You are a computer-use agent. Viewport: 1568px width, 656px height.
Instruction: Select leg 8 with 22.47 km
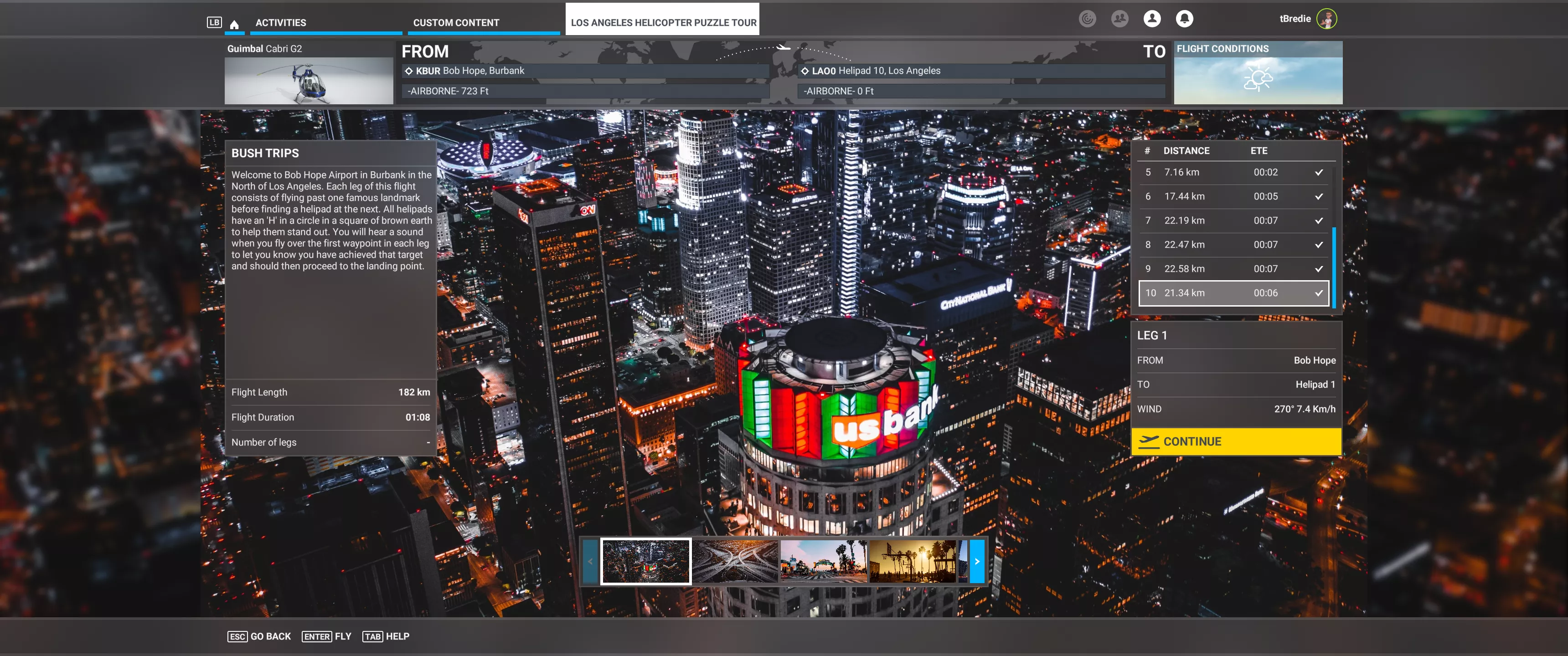pos(1234,245)
